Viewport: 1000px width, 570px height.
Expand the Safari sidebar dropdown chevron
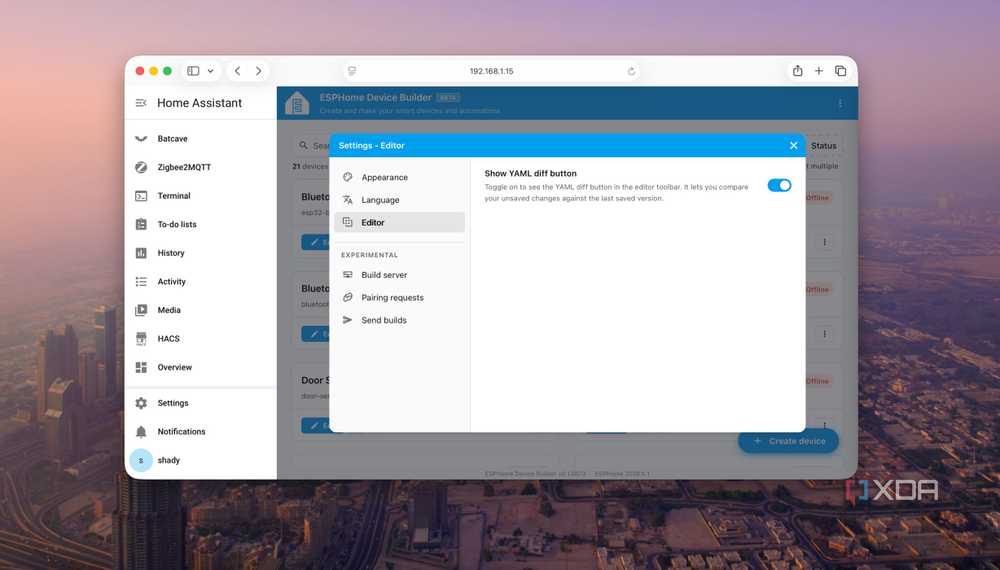[x=210, y=71]
